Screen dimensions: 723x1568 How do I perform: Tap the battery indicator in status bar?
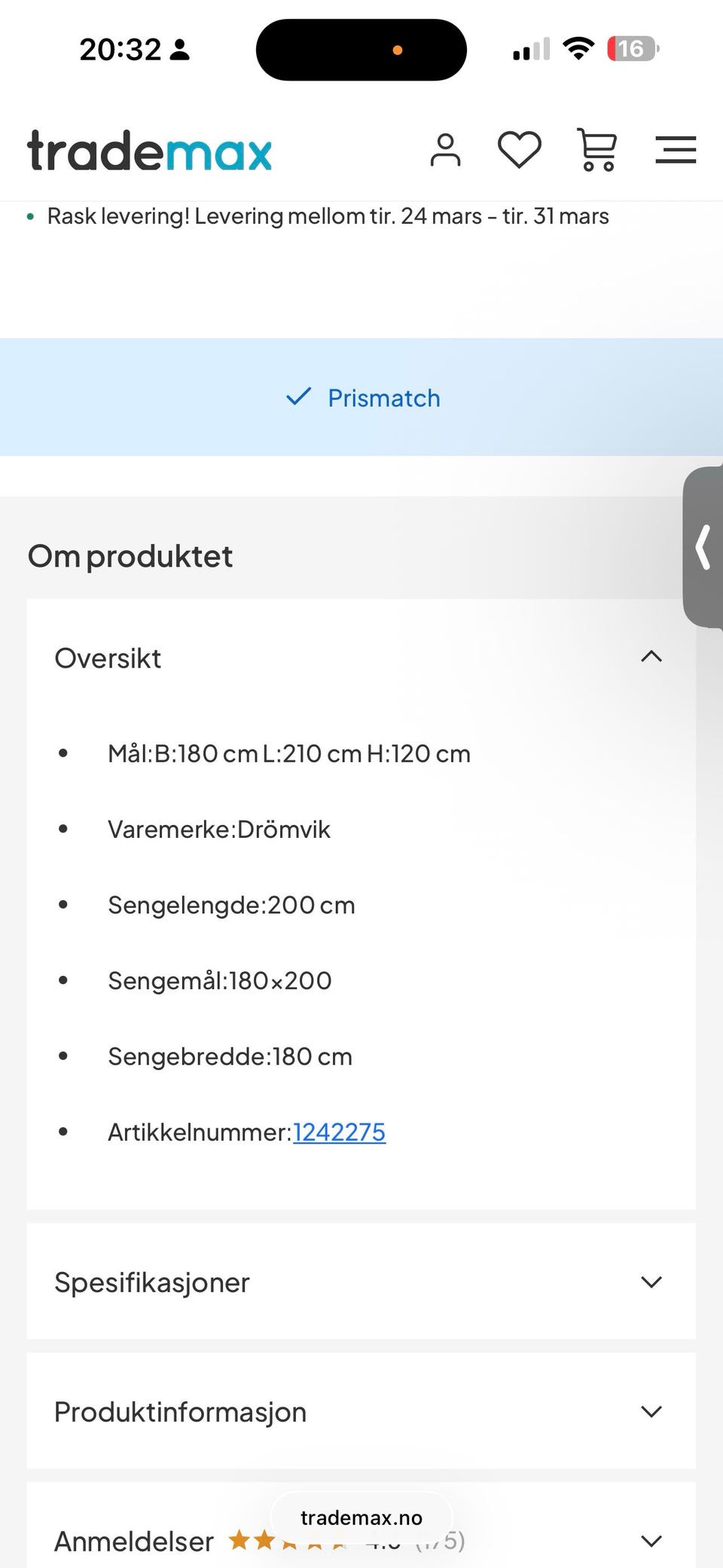pyautogui.click(x=633, y=49)
